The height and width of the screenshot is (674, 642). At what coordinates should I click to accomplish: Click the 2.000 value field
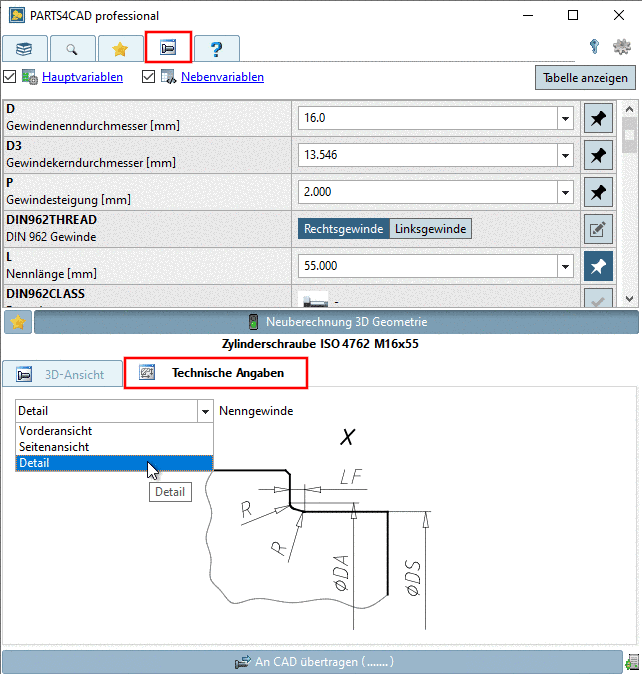pyautogui.click(x=428, y=192)
